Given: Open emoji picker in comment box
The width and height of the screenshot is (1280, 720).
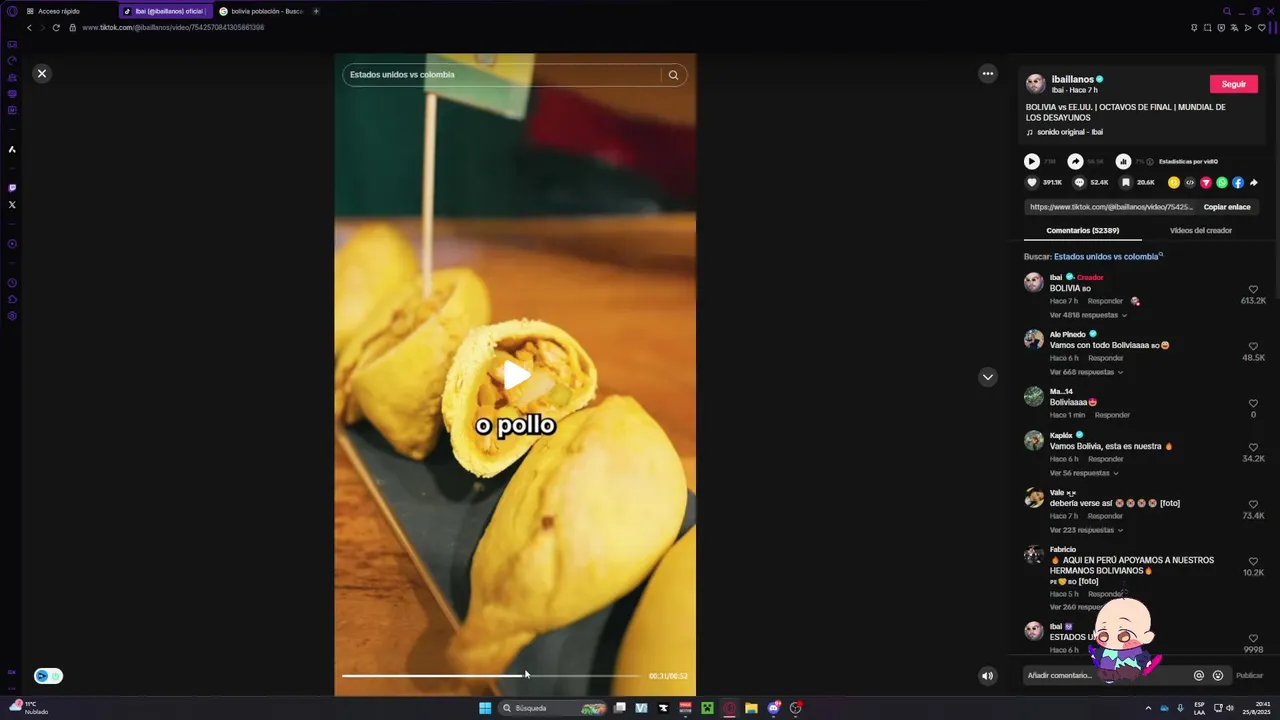Looking at the screenshot, I should (x=1217, y=676).
